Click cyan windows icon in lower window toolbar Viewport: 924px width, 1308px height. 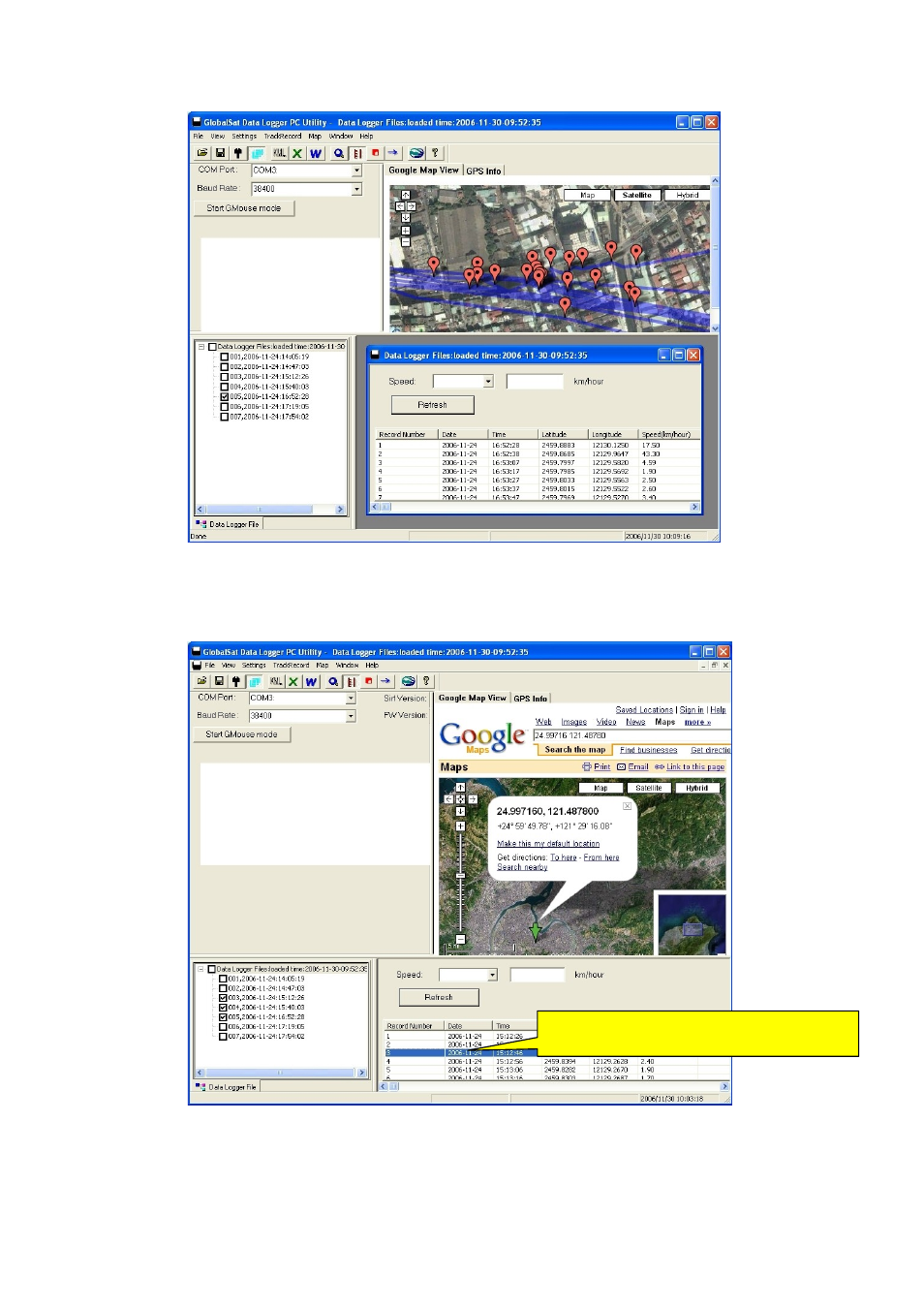point(255,682)
